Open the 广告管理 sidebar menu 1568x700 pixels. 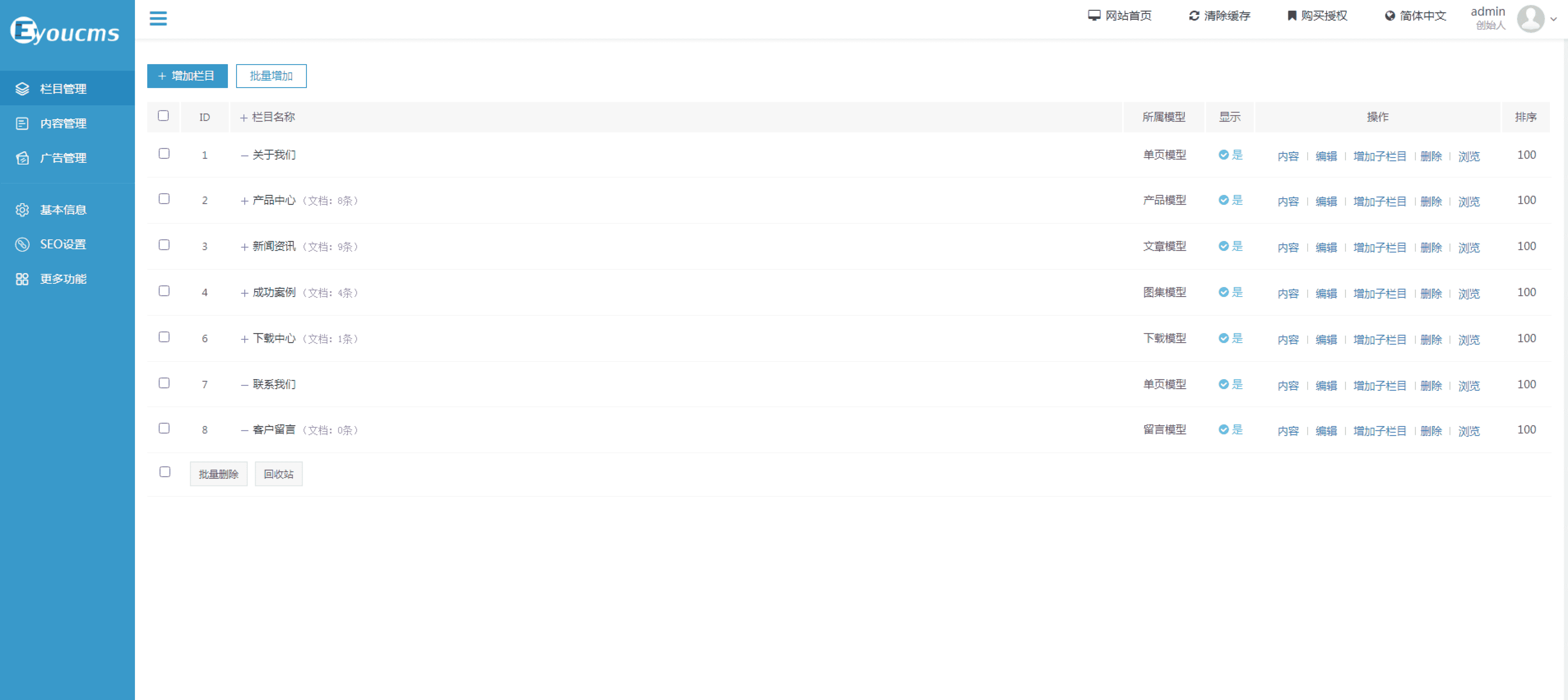point(67,158)
